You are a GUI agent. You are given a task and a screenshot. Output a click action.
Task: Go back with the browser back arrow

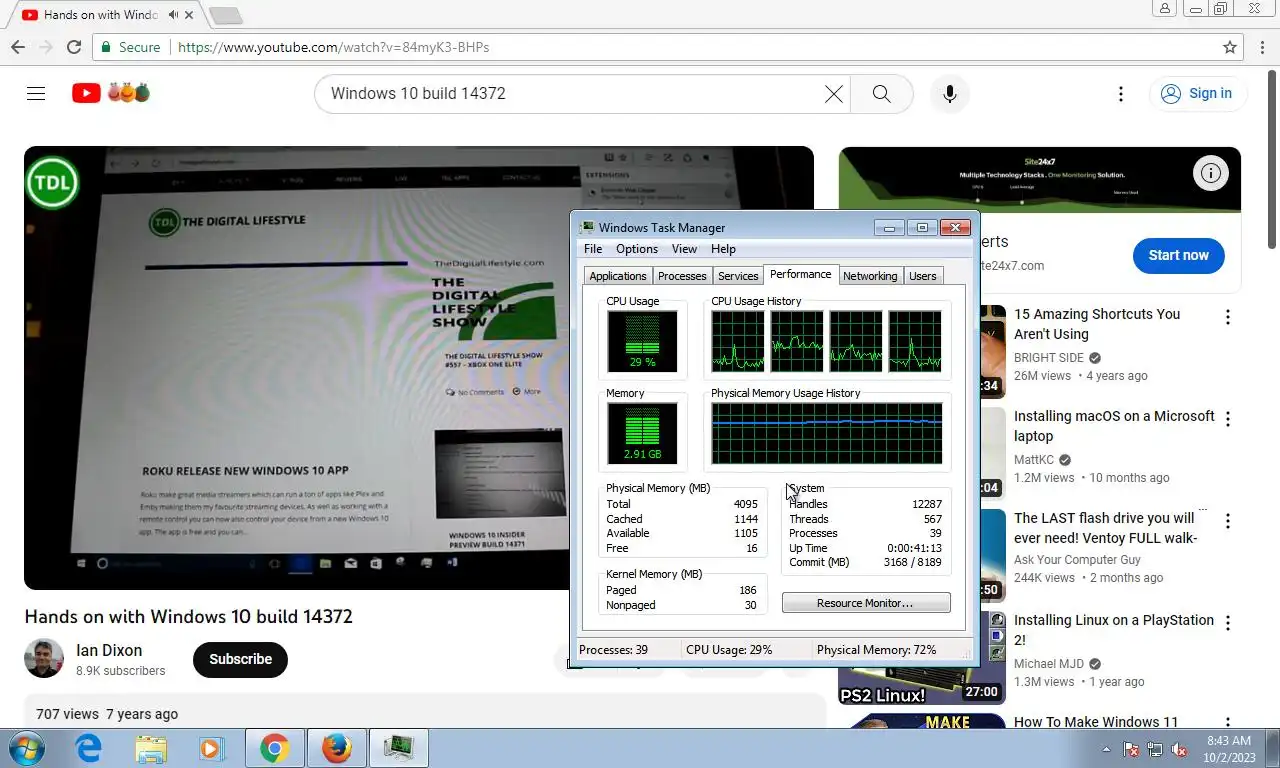[x=18, y=47]
